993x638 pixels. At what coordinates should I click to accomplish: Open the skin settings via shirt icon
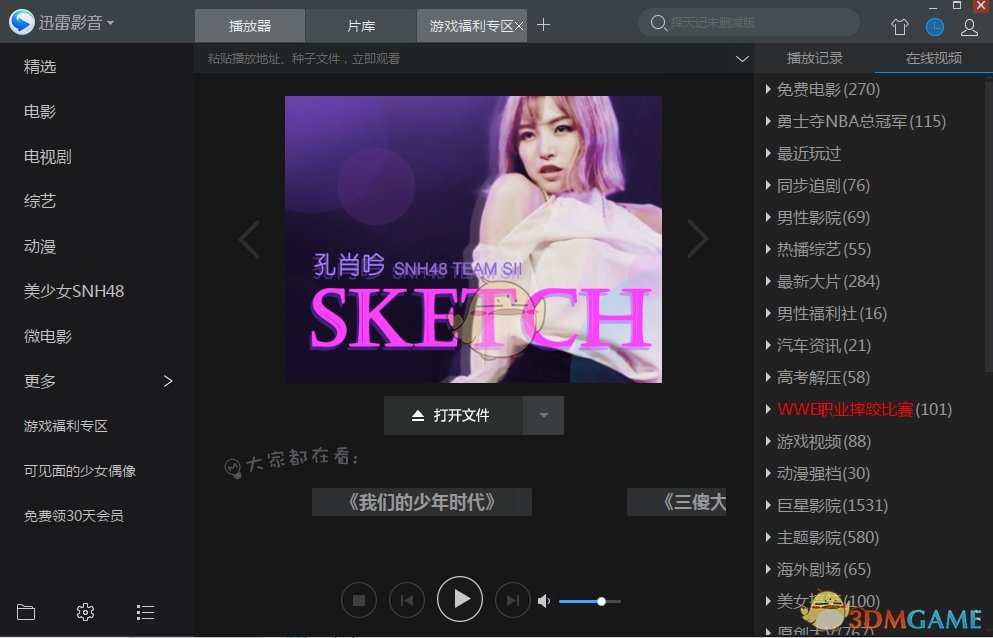(x=899, y=27)
